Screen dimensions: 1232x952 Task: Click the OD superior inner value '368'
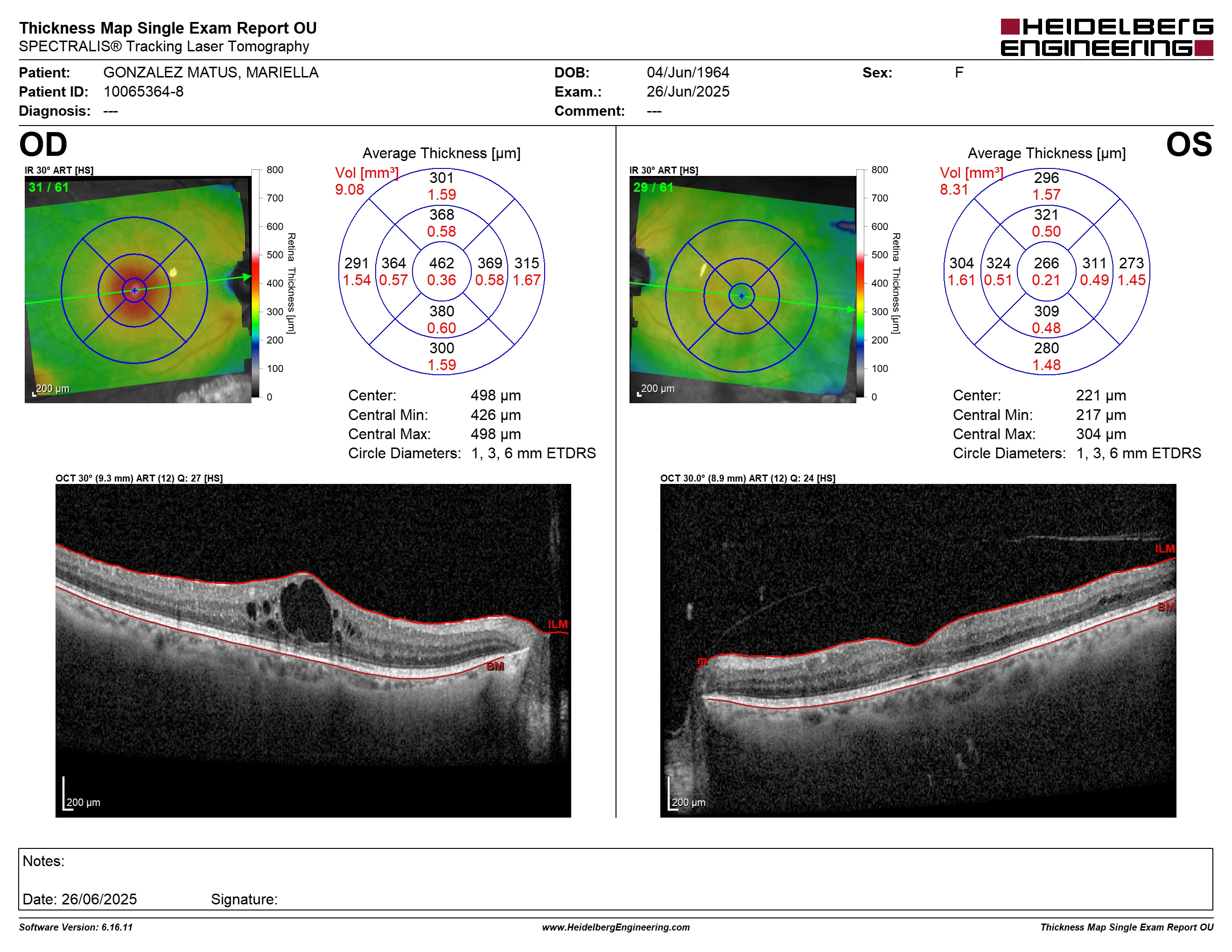click(441, 214)
